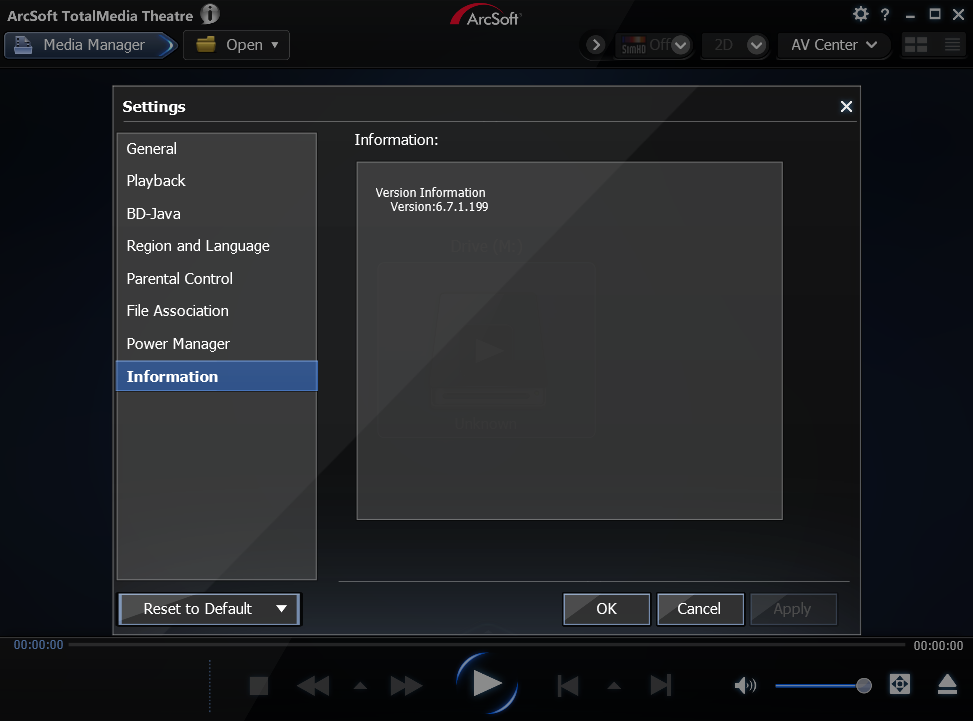Screen dimensions: 973x721
Task: Eject the disc
Action: click(947, 684)
